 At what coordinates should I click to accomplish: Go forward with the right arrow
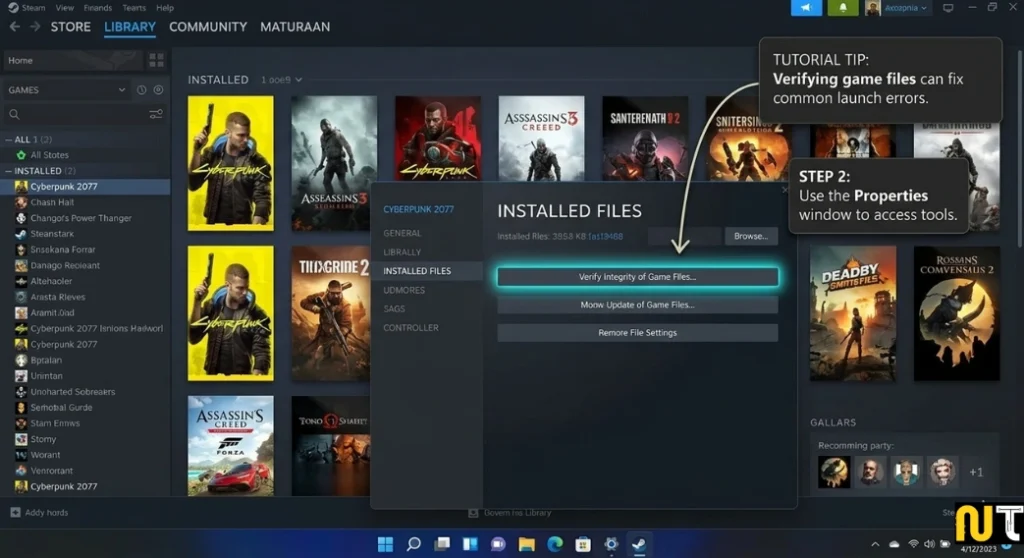pos(35,27)
